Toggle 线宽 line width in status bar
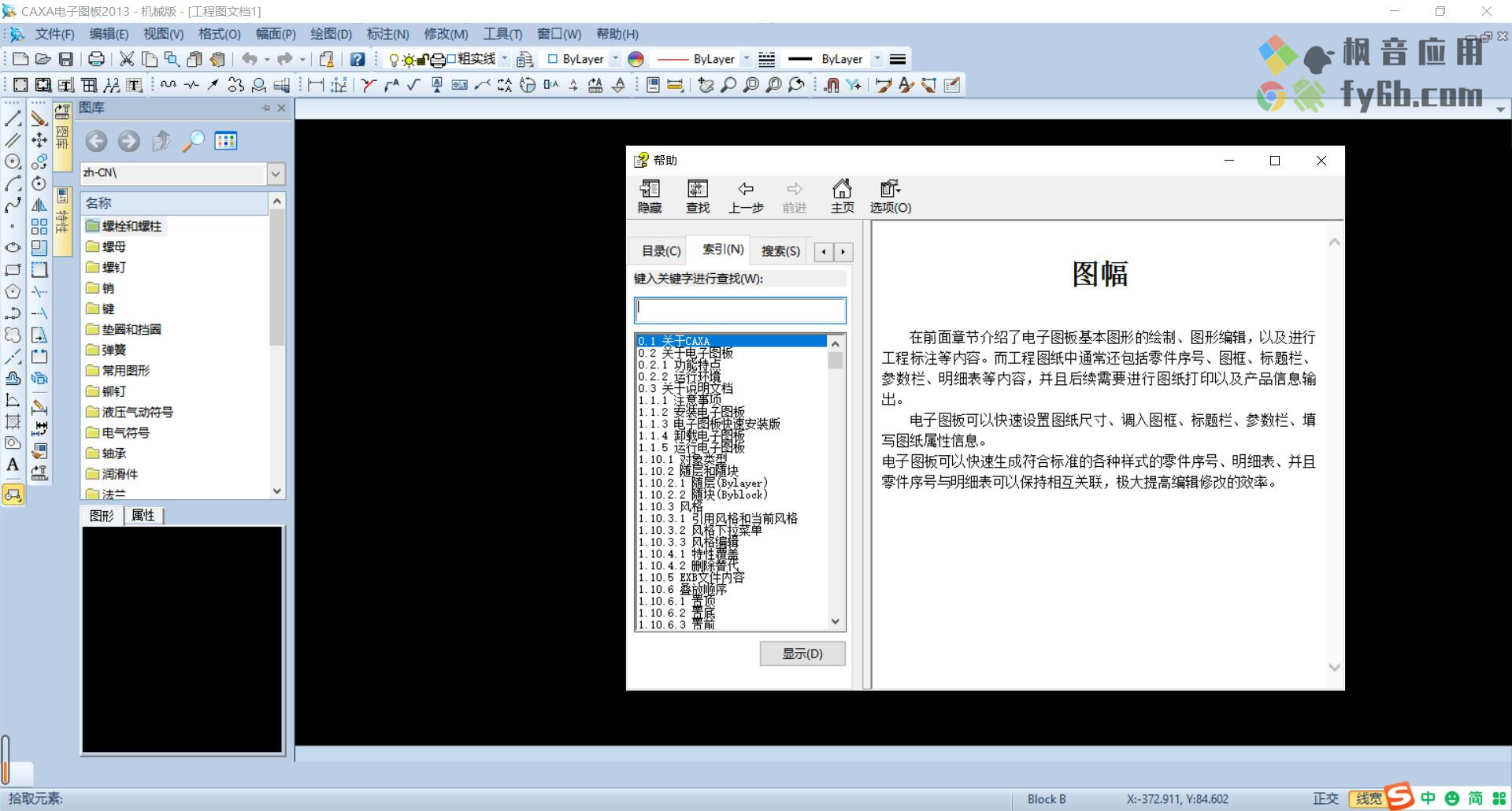This screenshot has width=1512, height=811. (x=1369, y=798)
